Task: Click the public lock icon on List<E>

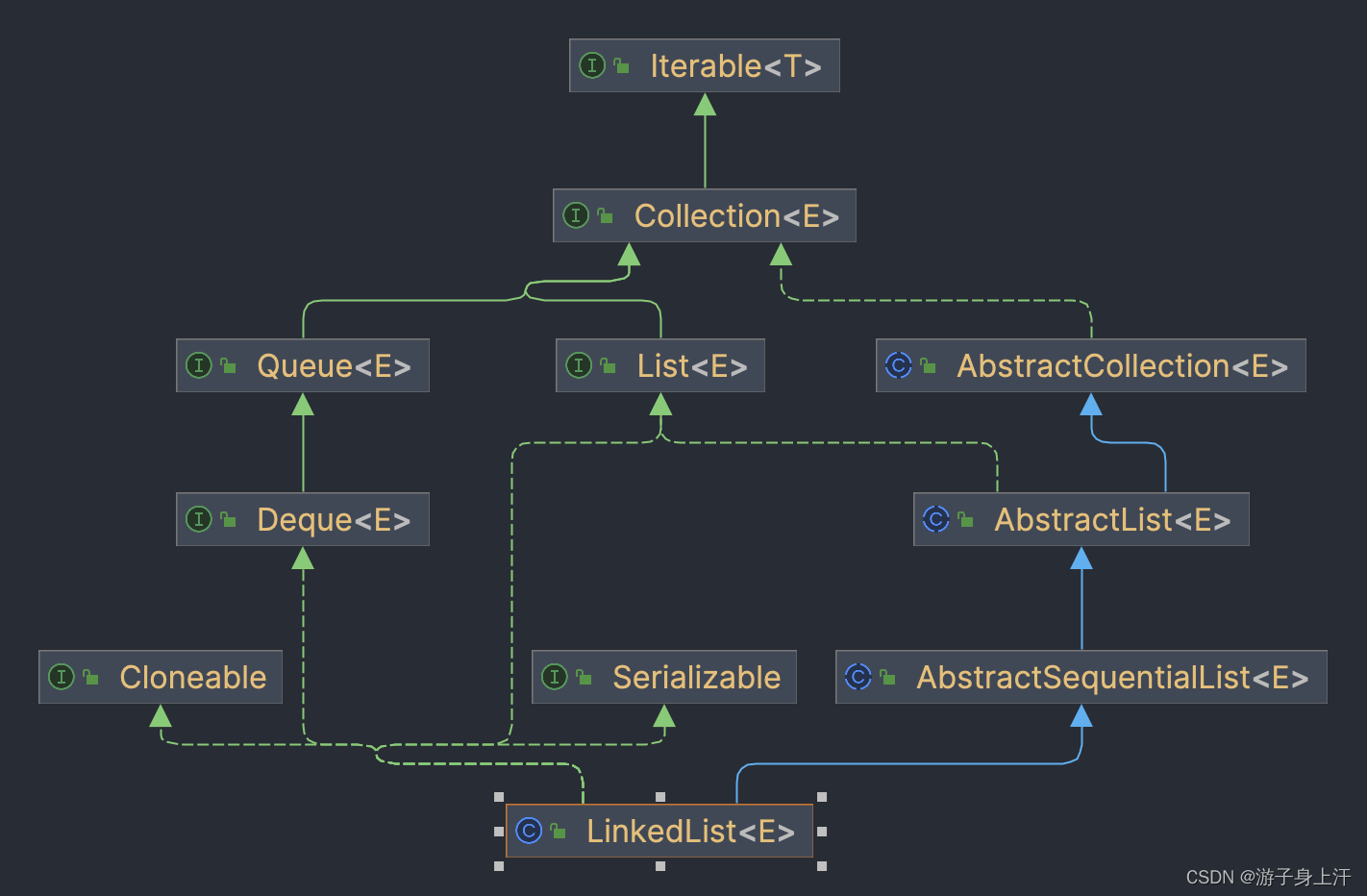Action: coord(609,365)
